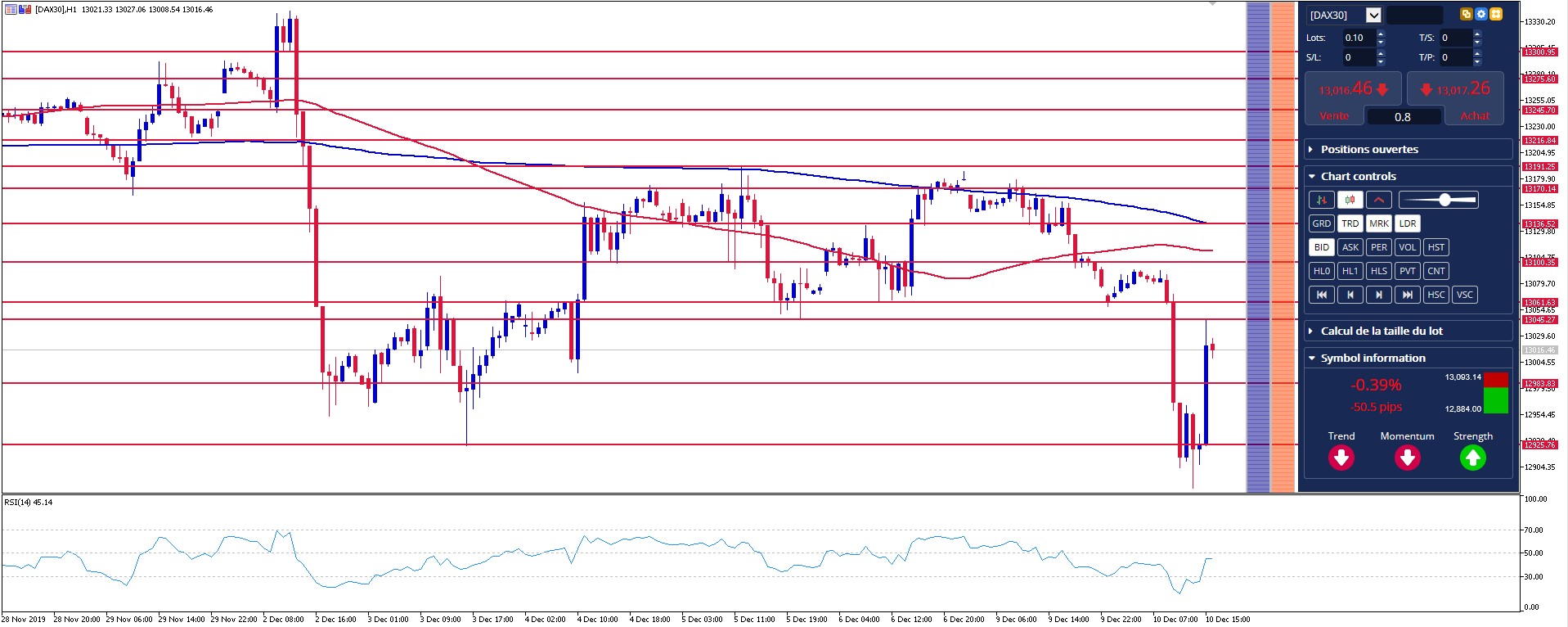
Task: Switch chart to bar chart style
Action: 1321,200
